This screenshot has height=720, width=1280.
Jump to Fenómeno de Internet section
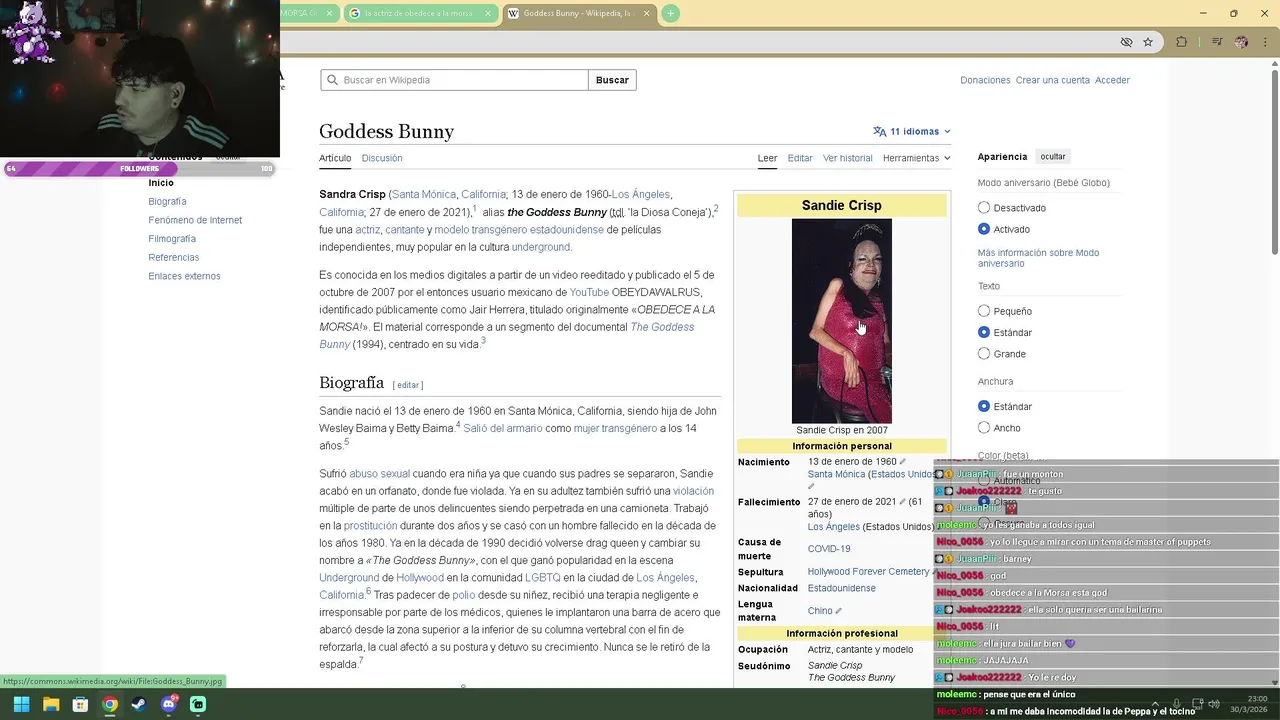click(195, 220)
